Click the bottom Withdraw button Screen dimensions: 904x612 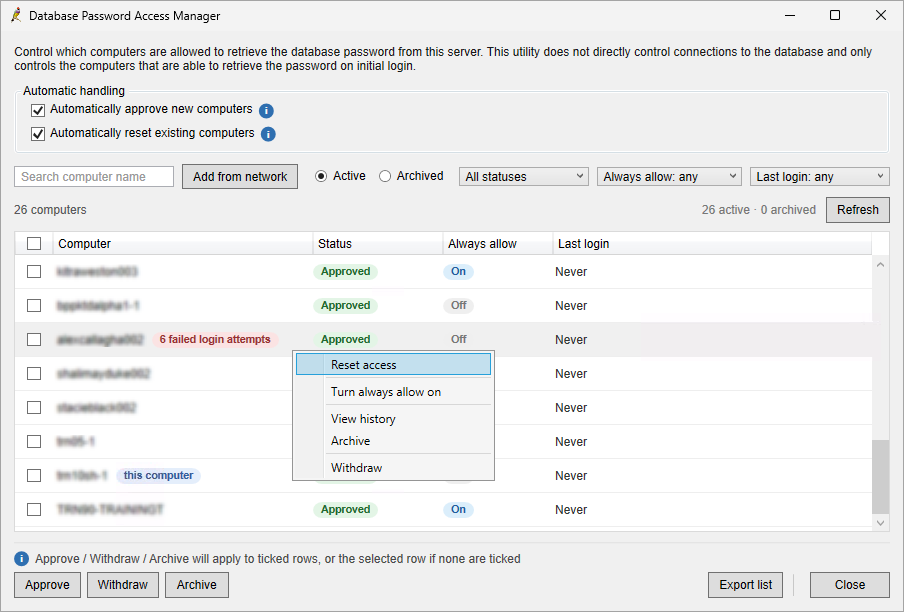pos(123,585)
